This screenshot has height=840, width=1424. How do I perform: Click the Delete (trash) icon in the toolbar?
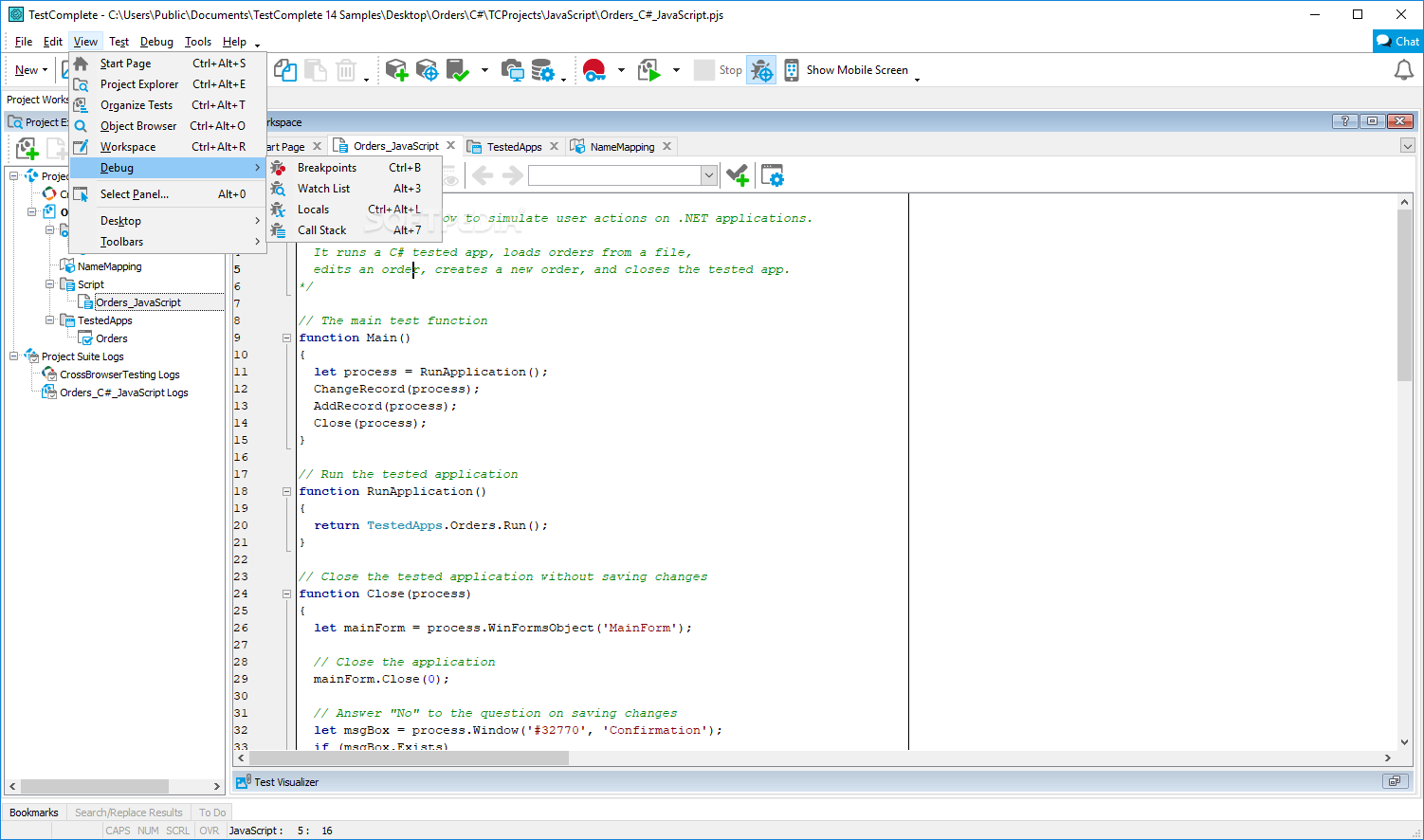coord(346,70)
